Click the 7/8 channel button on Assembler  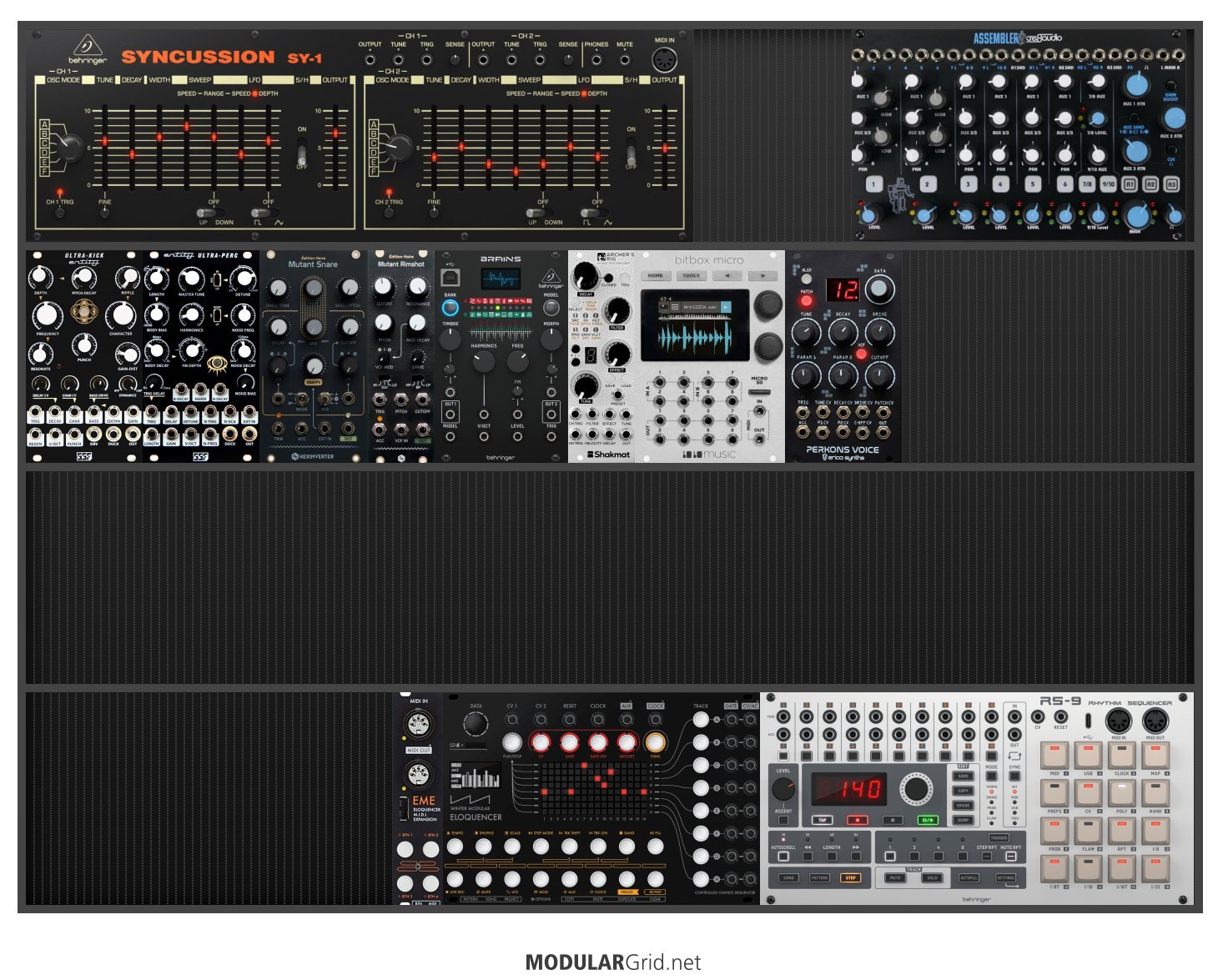point(1087,184)
